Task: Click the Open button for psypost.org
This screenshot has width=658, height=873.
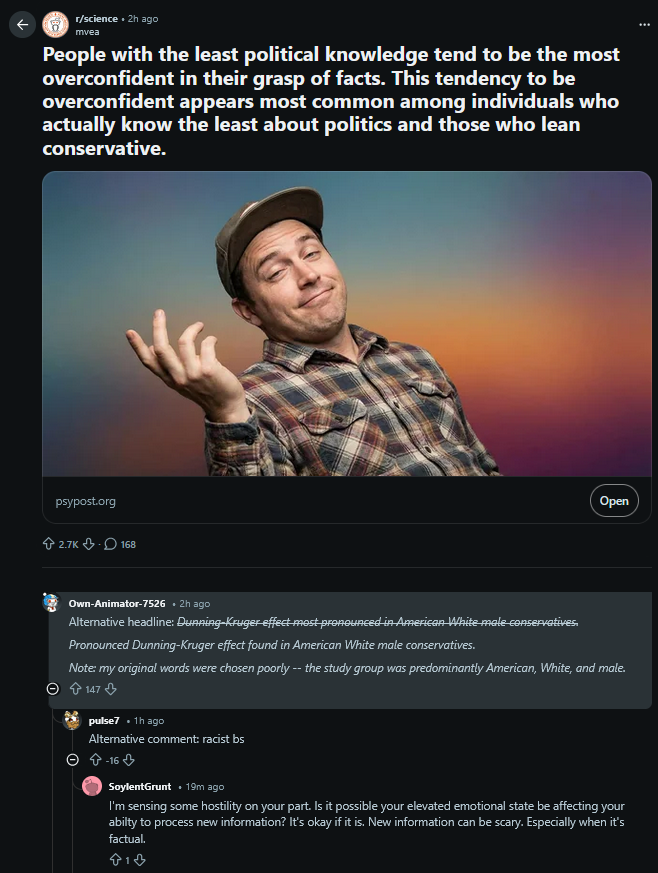Action: click(613, 501)
